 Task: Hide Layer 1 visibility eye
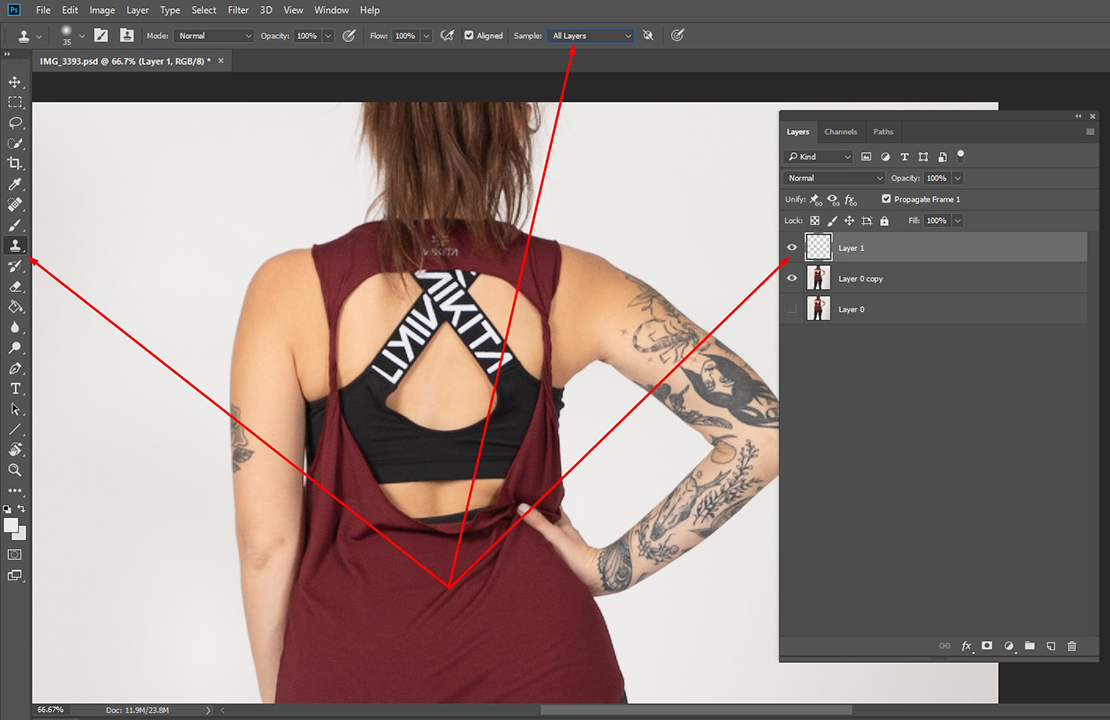792,248
